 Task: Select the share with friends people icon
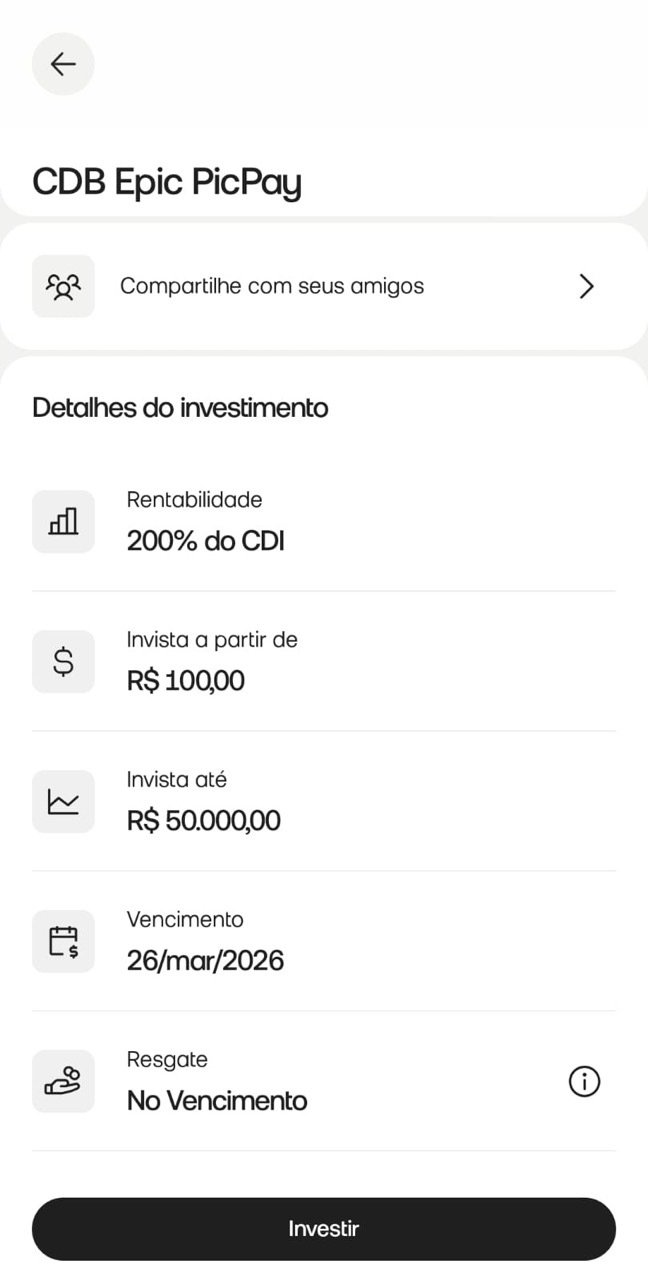(x=63, y=287)
